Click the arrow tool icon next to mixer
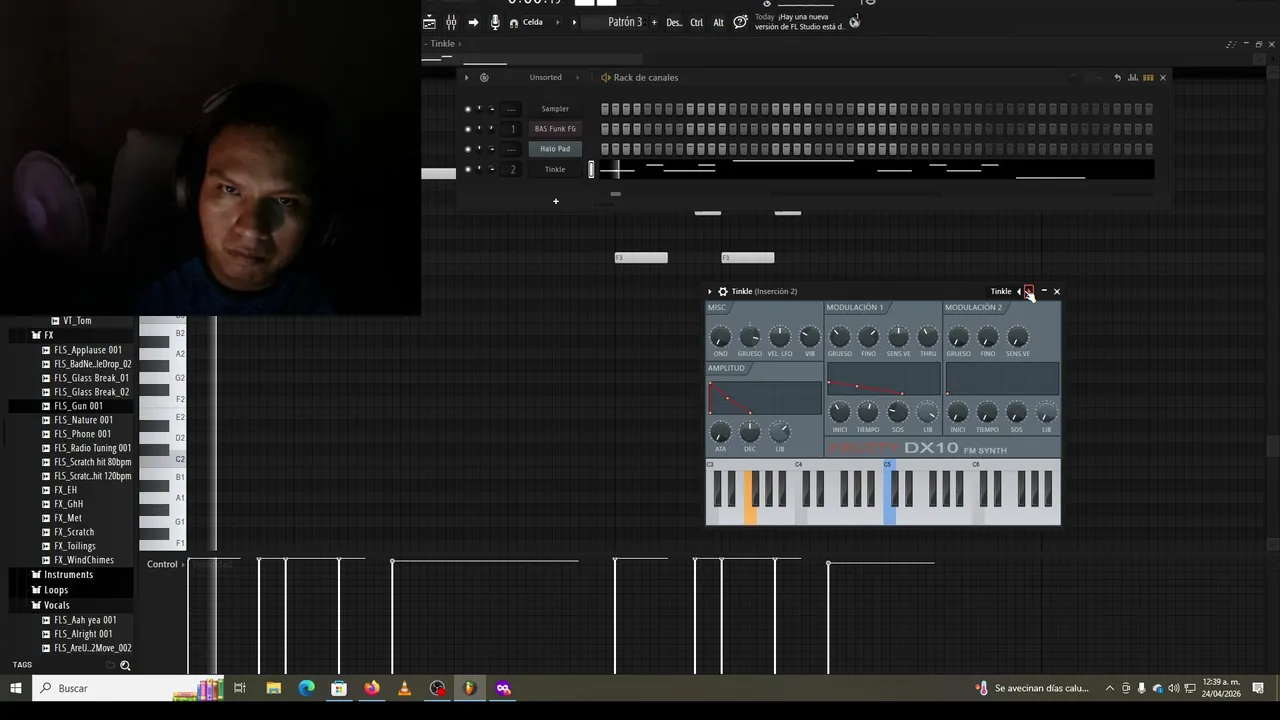This screenshot has height=720, width=1280. 473,22
